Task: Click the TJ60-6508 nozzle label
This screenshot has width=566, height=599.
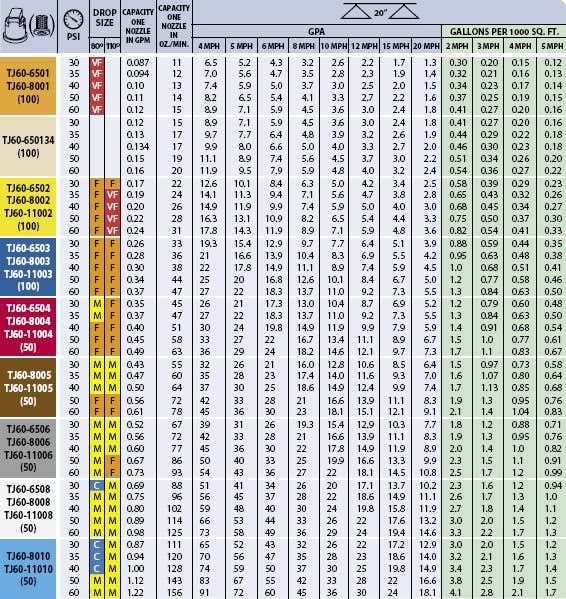Action: pyautogui.click(x=28, y=489)
